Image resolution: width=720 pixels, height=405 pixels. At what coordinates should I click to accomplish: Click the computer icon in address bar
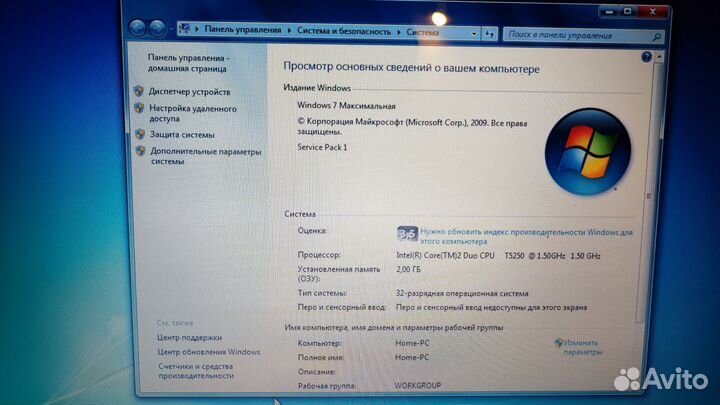[185, 28]
